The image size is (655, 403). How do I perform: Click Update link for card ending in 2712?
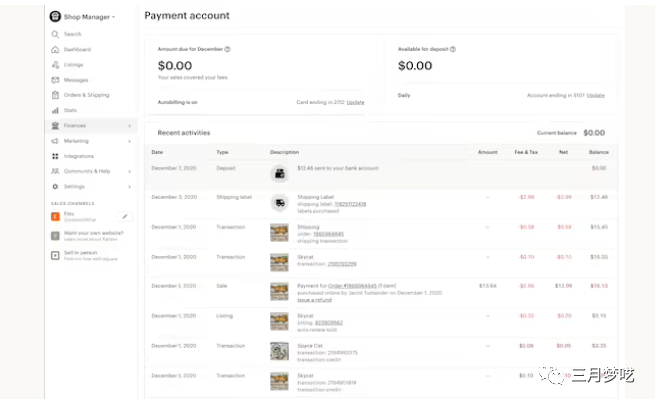point(355,102)
